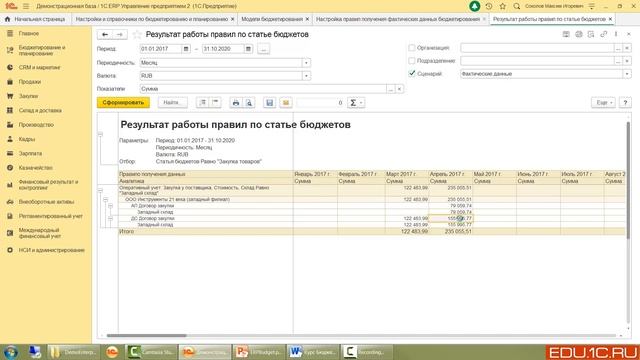Click the second icon in form header toolbar
Image resolution: width=640 pixels, height=360 pixels.
[x=578, y=34]
